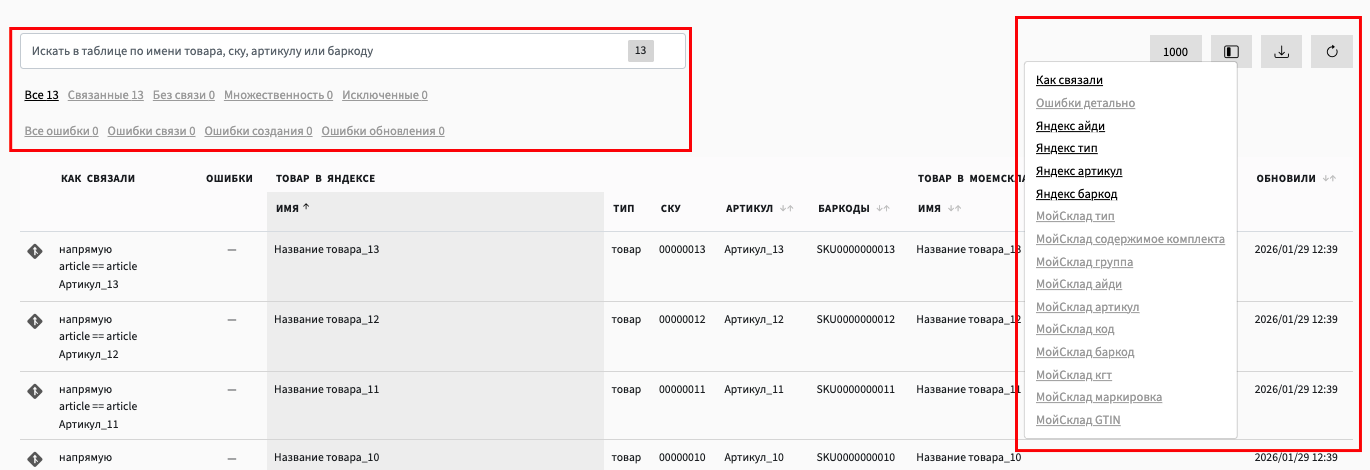Open the 1000 rows per page selector
1370x470 pixels.
tap(1176, 52)
